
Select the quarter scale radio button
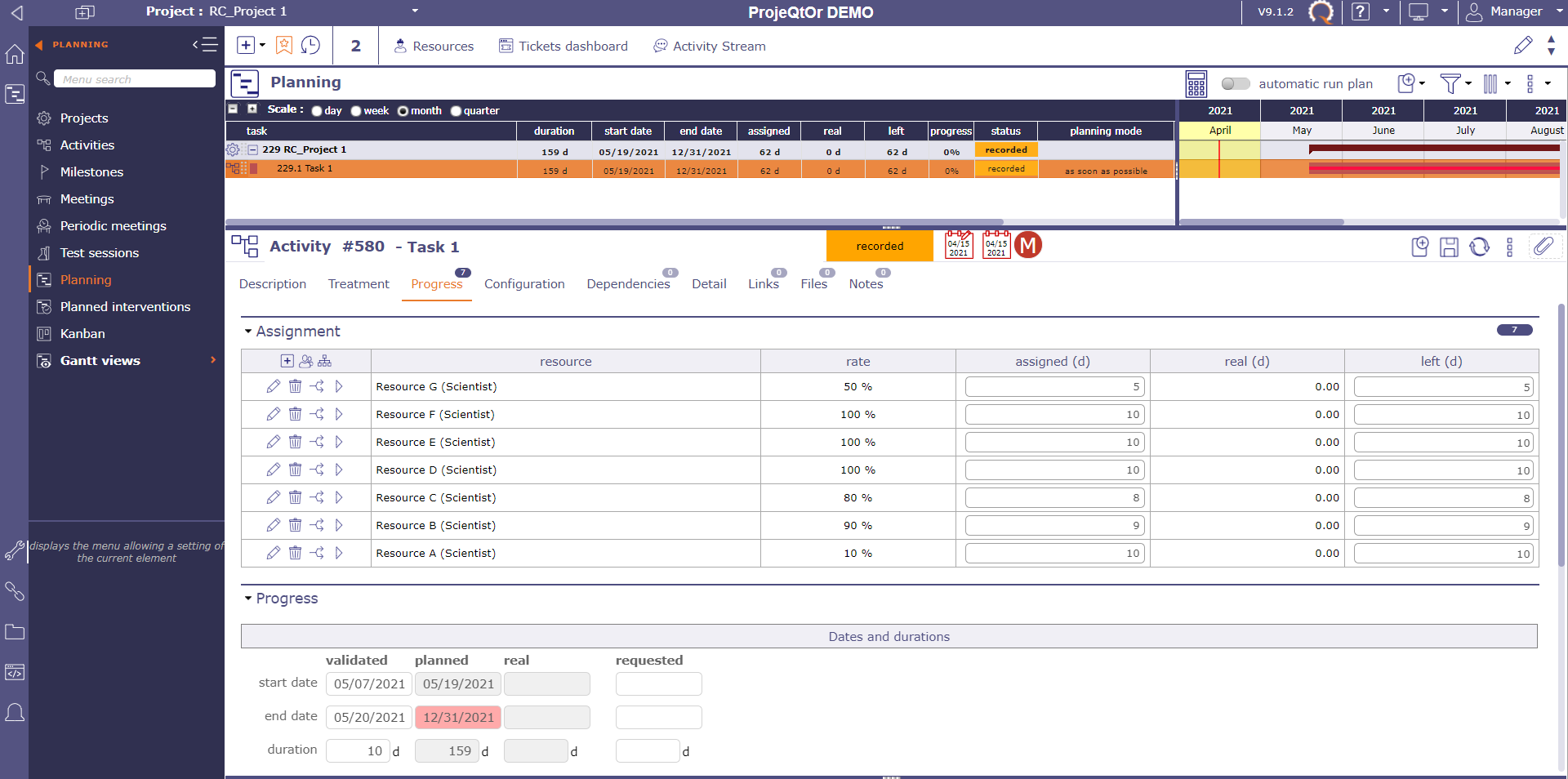(x=456, y=111)
